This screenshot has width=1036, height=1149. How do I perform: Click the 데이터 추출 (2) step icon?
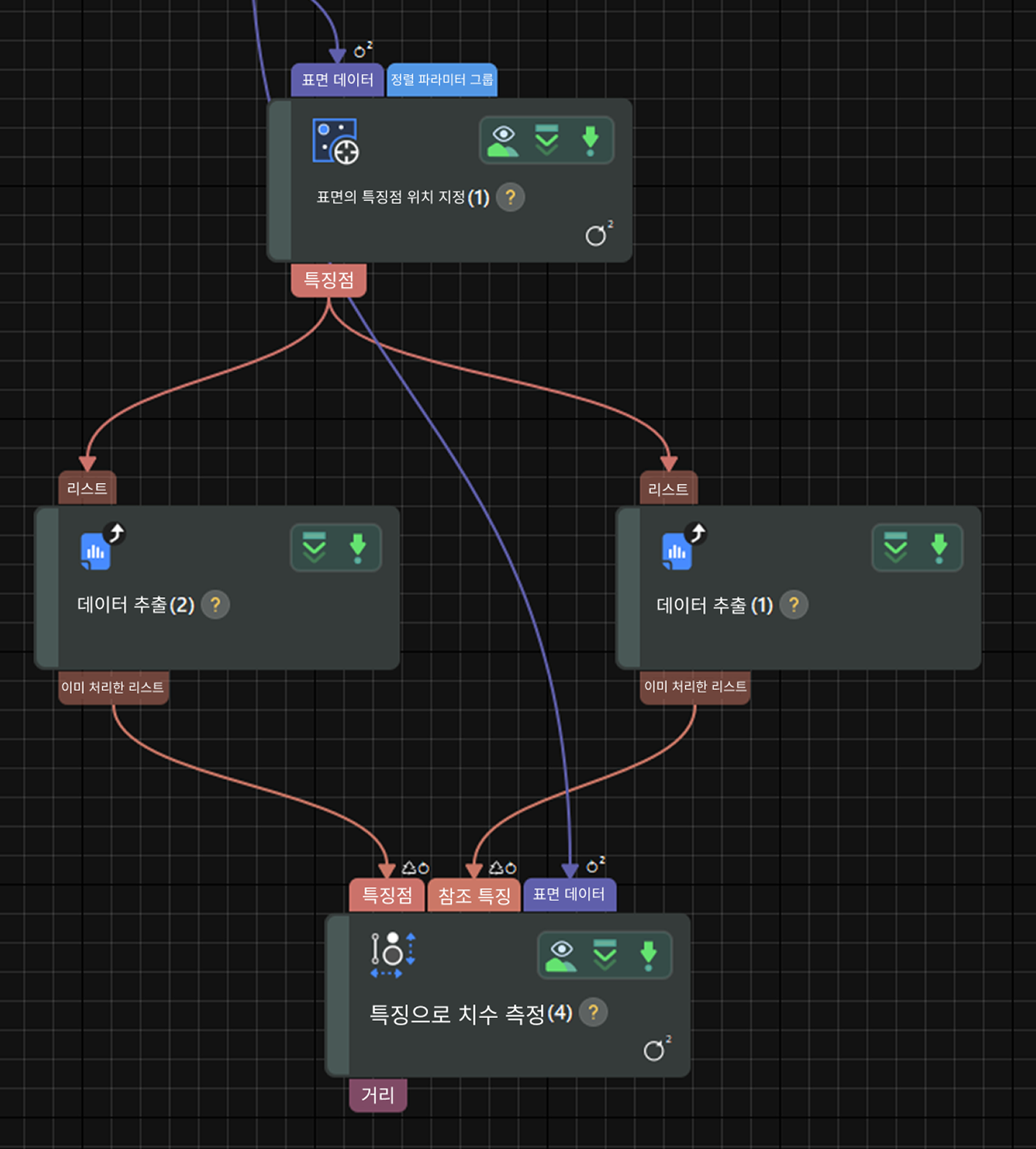tap(102, 547)
